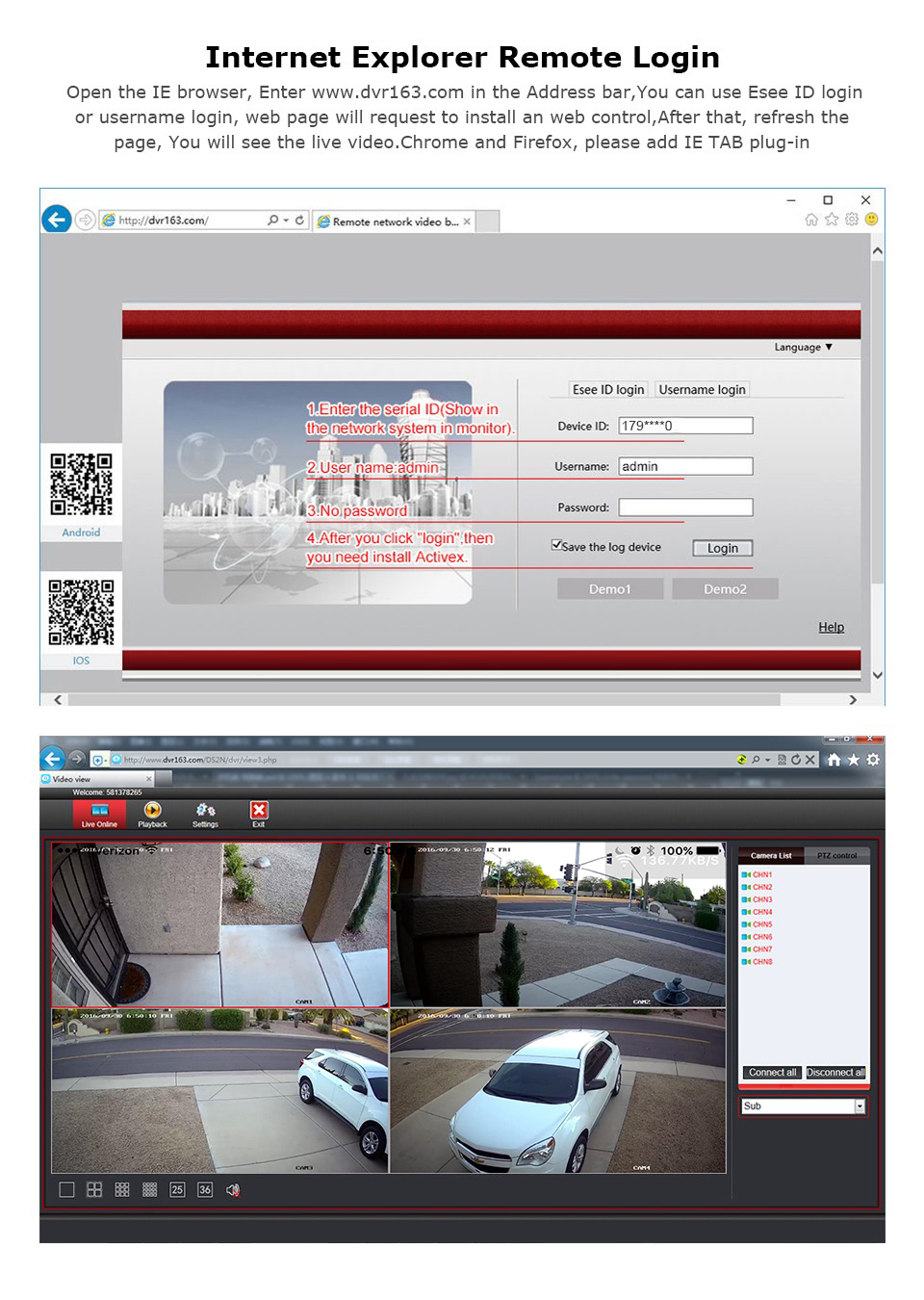Mute the audio speaker icon
This screenshot has width=924, height=1300.
(x=233, y=1190)
